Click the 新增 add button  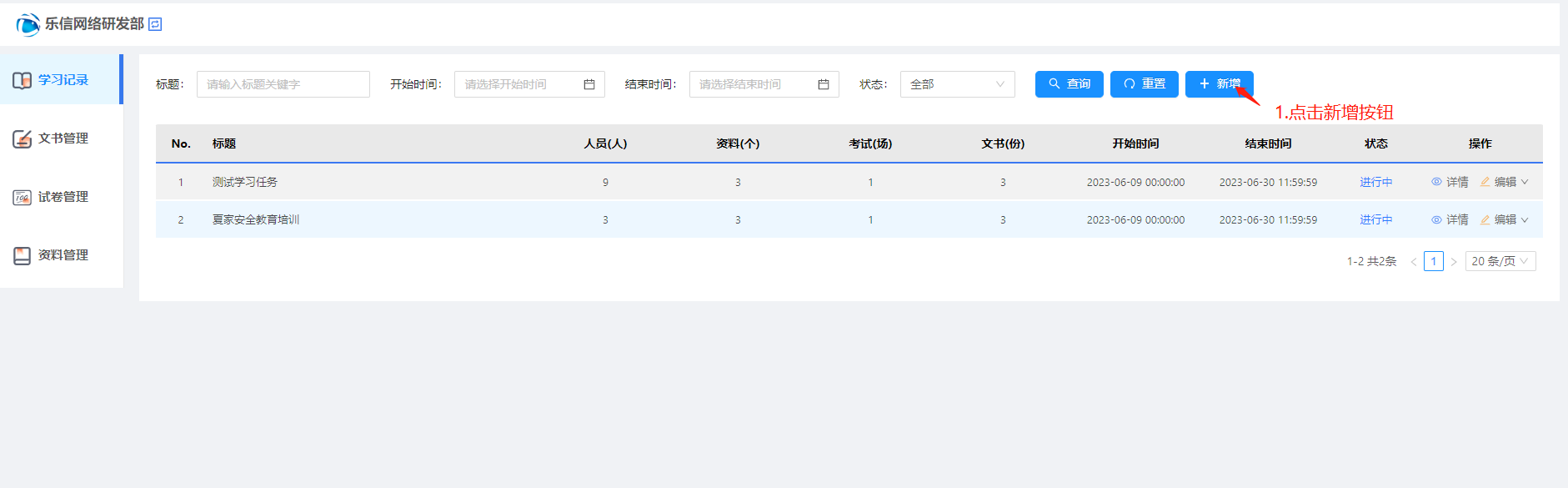point(1219,84)
